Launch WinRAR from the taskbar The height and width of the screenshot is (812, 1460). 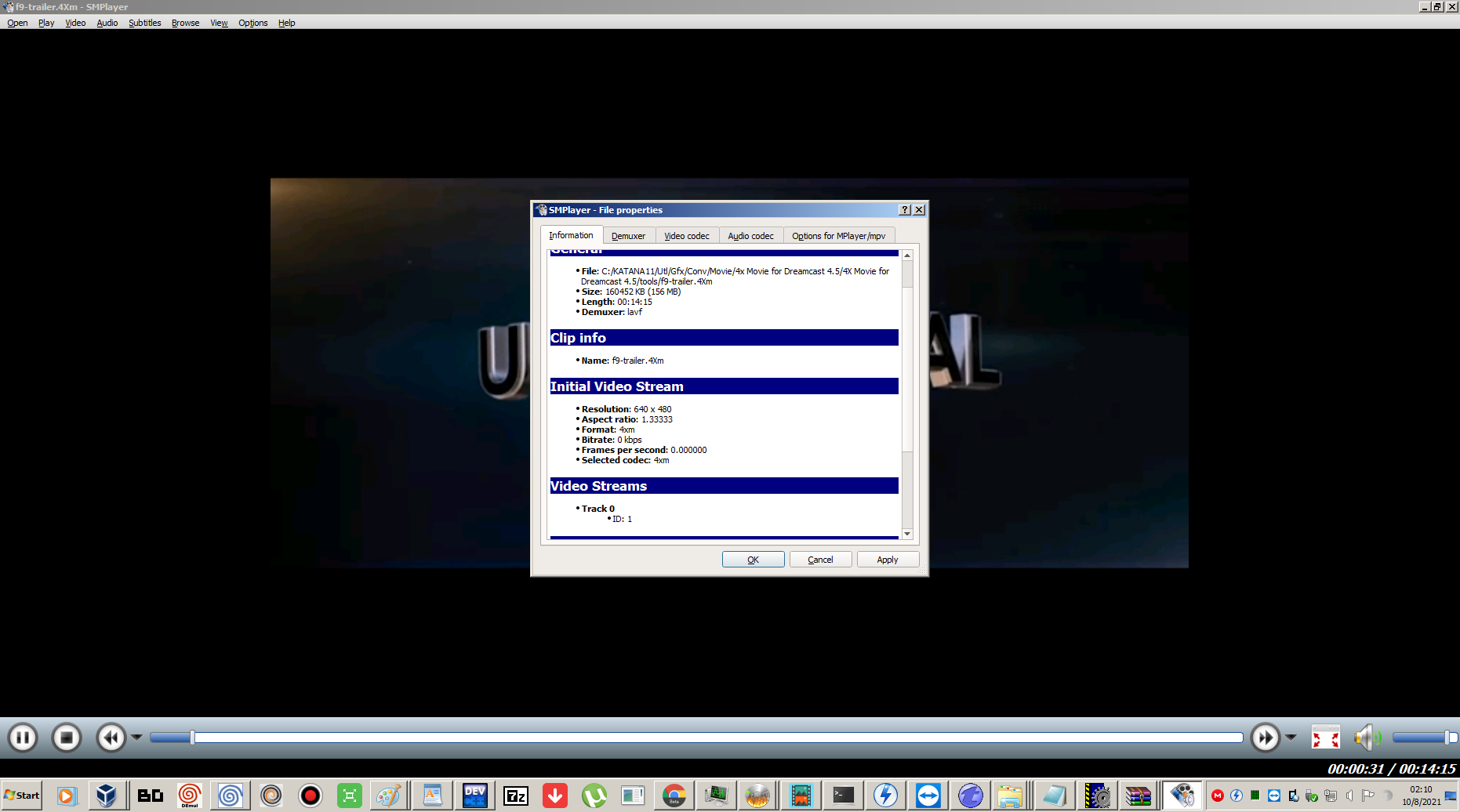(x=1138, y=796)
